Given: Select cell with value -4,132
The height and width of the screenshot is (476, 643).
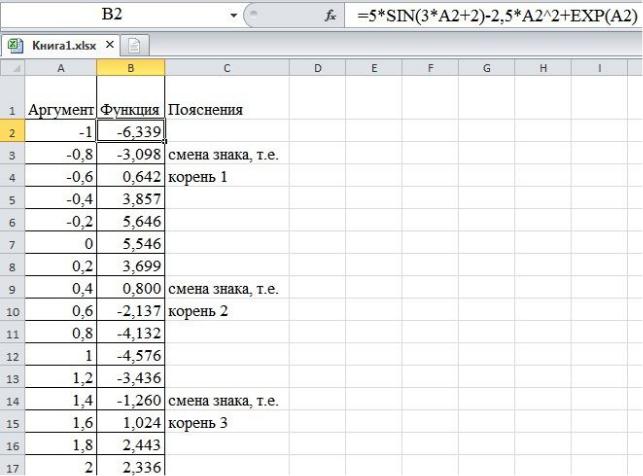Looking at the screenshot, I should click(x=131, y=333).
